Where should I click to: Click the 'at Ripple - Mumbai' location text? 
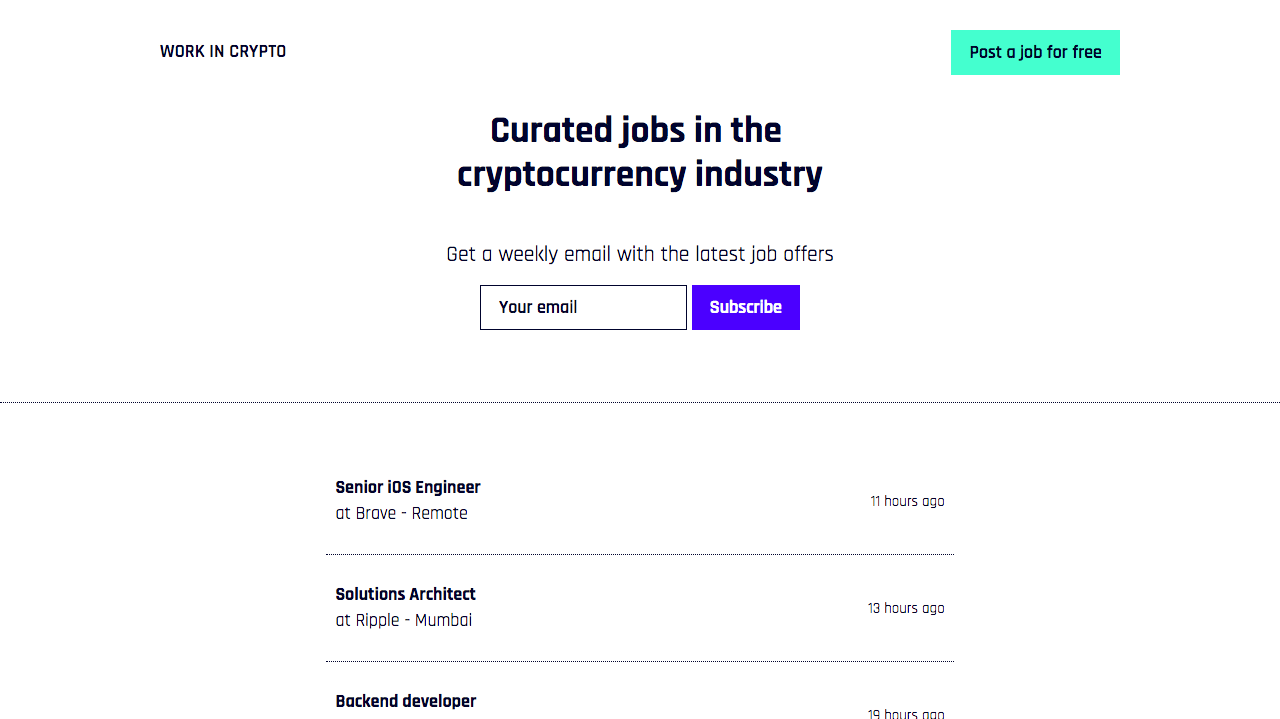pyautogui.click(x=403, y=620)
